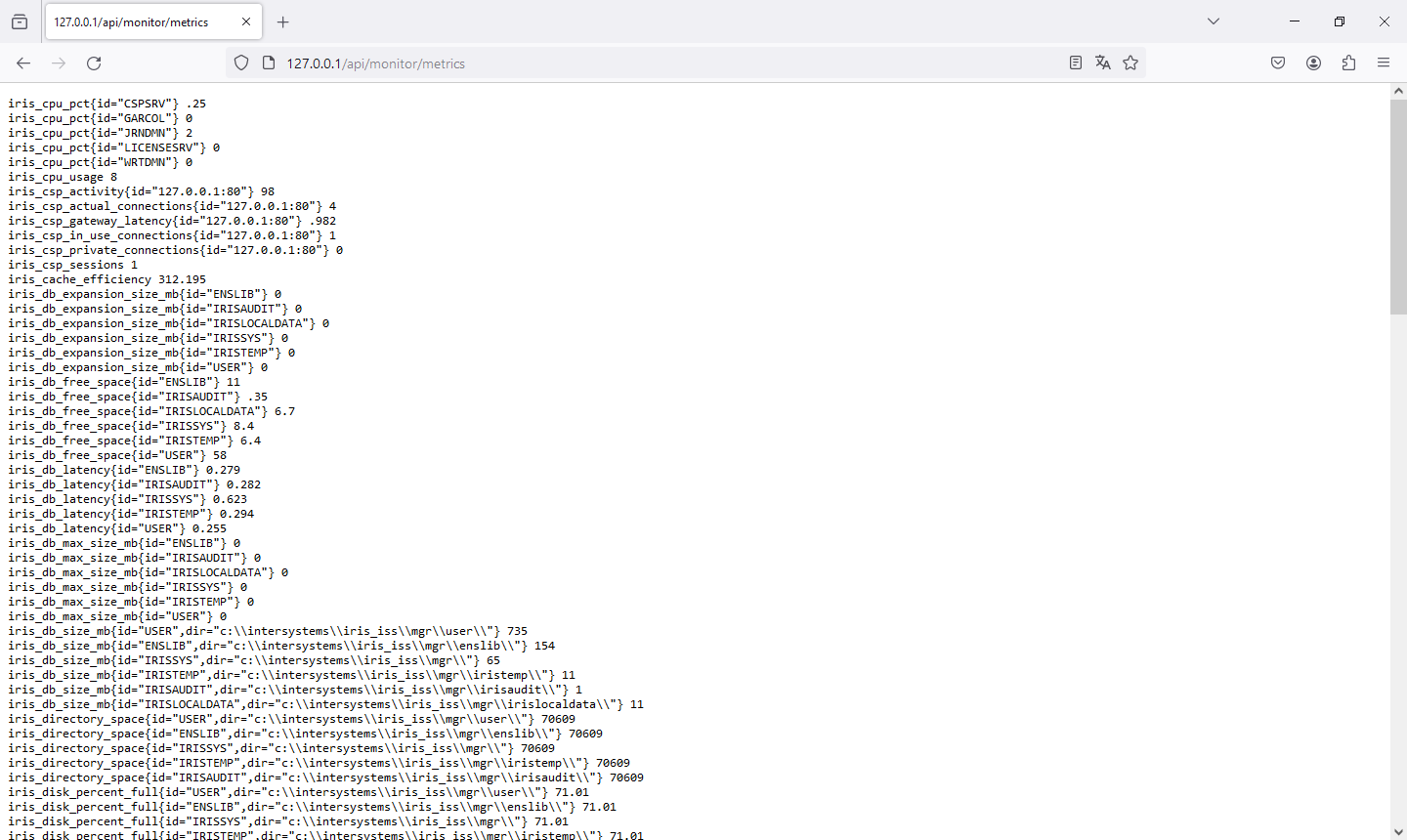Click the iris_cpu_pct LICENSESRV line
The image size is (1407, 840).
114,147
